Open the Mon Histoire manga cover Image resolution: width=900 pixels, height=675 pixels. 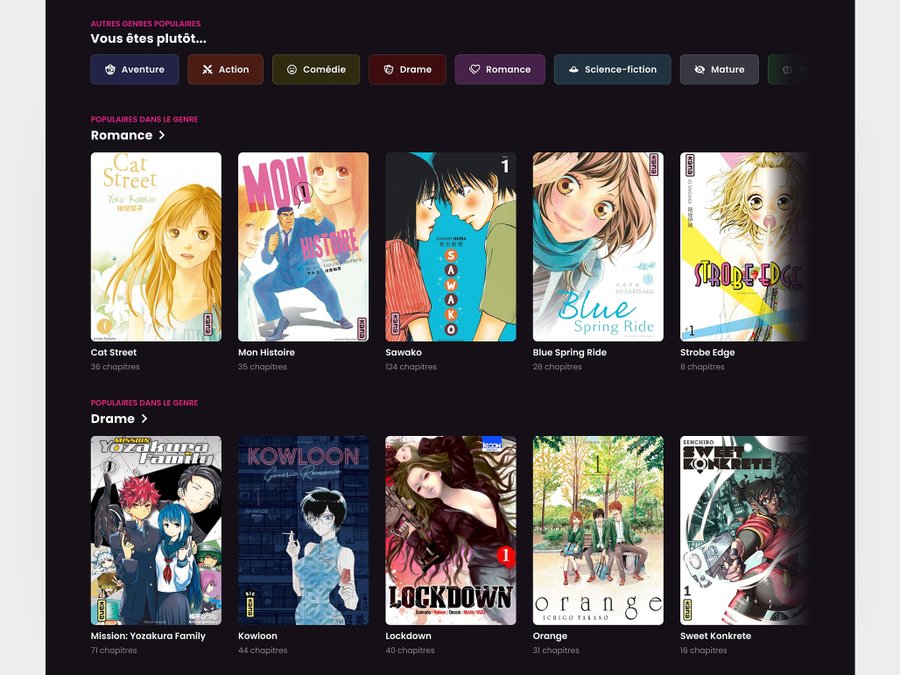303,246
